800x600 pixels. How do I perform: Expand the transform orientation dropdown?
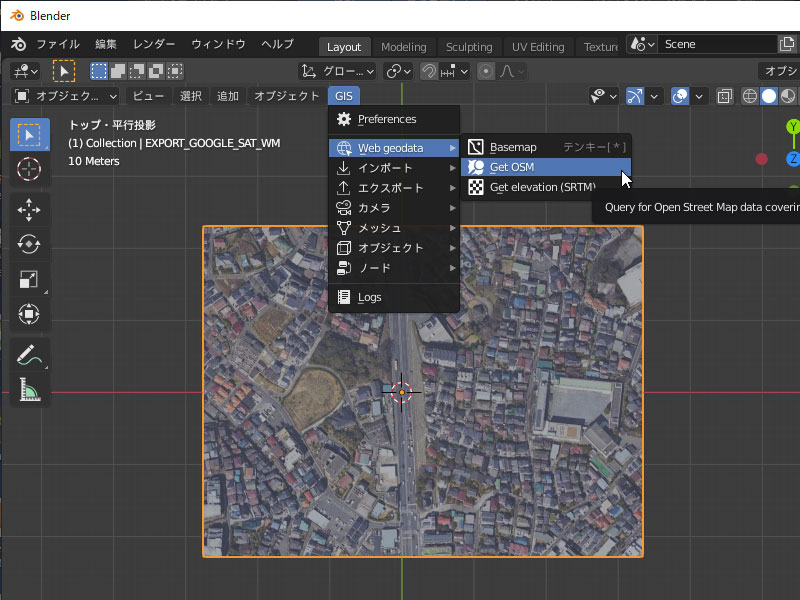click(338, 71)
